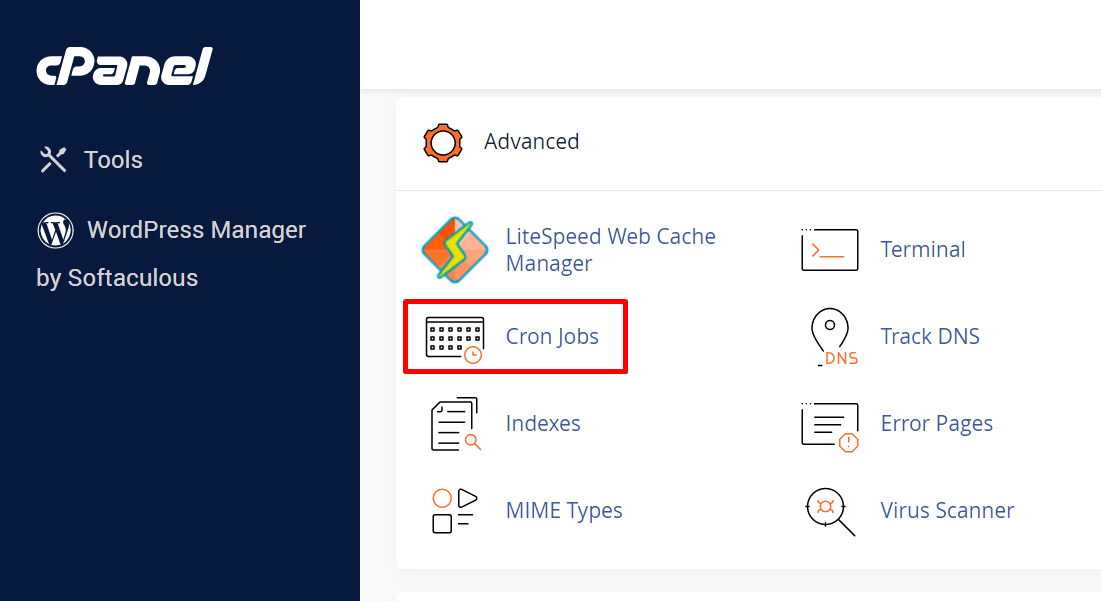Screen dimensions: 1101x601
Task: Open the Error Pages link
Action: click(x=937, y=424)
